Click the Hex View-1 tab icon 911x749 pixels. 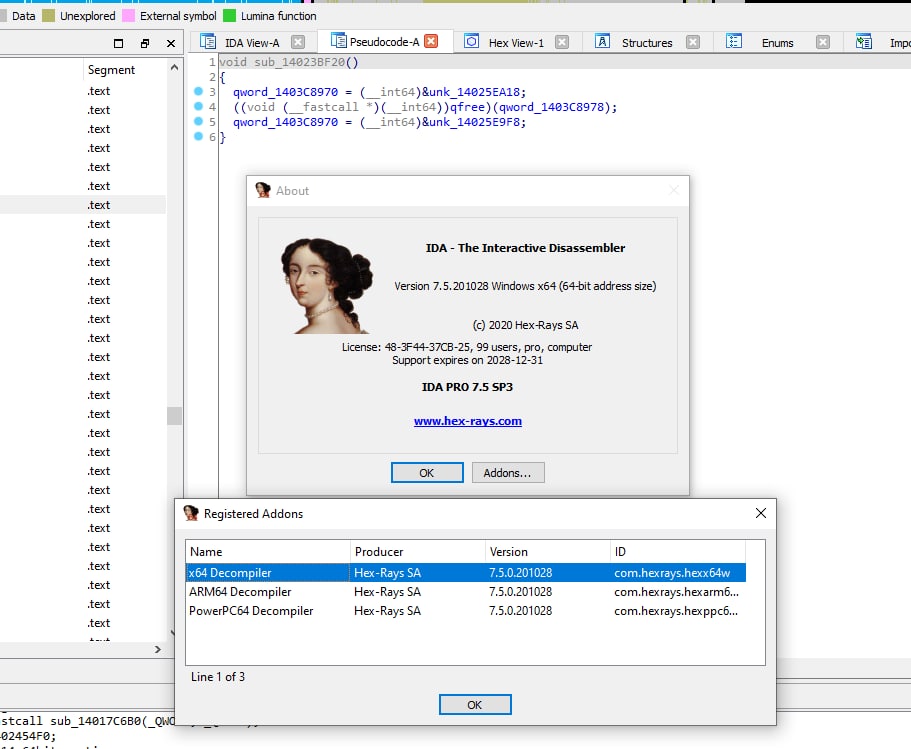tap(471, 42)
